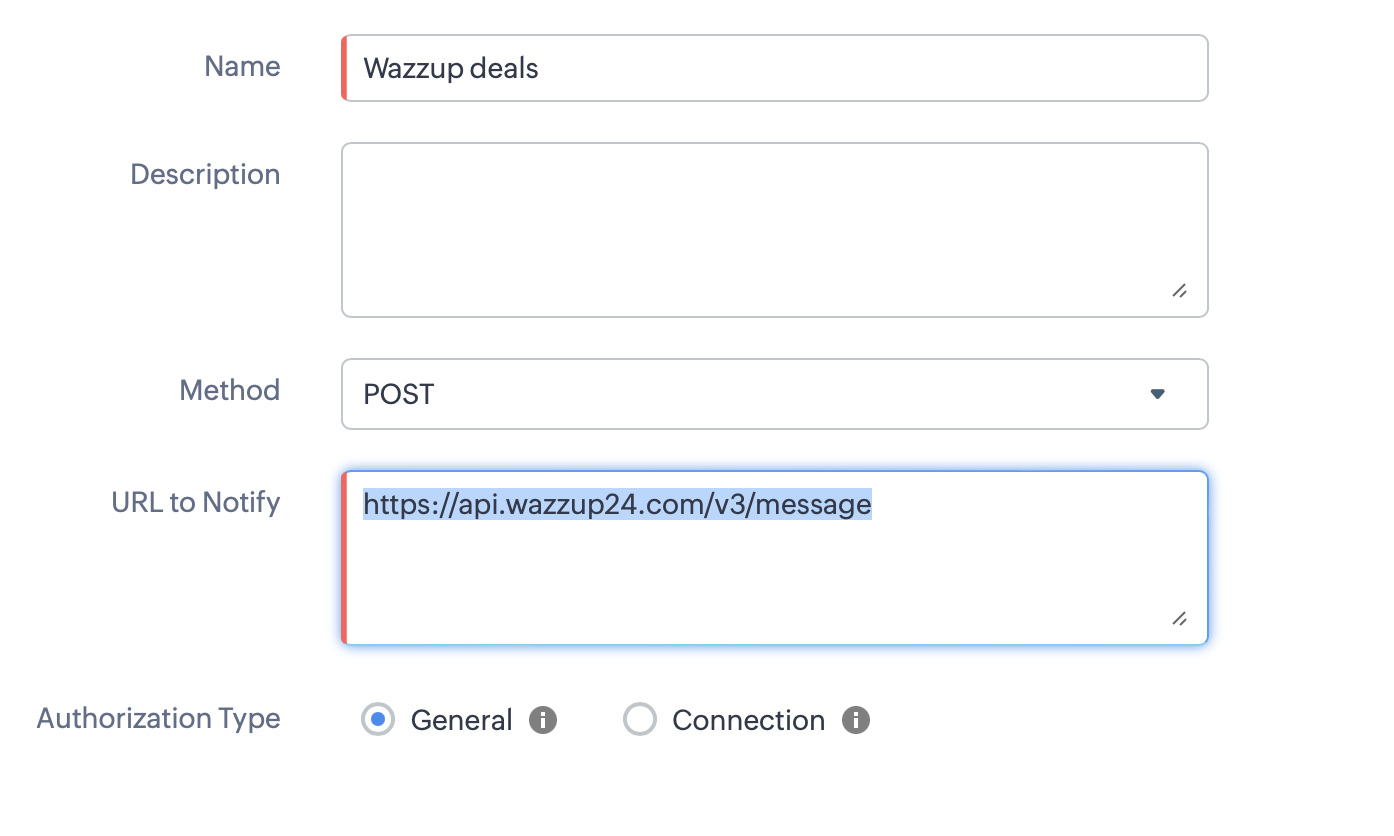Click the URL to Notify resize handle
The height and width of the screenshot is (836, 1394).
point(1179,619)
